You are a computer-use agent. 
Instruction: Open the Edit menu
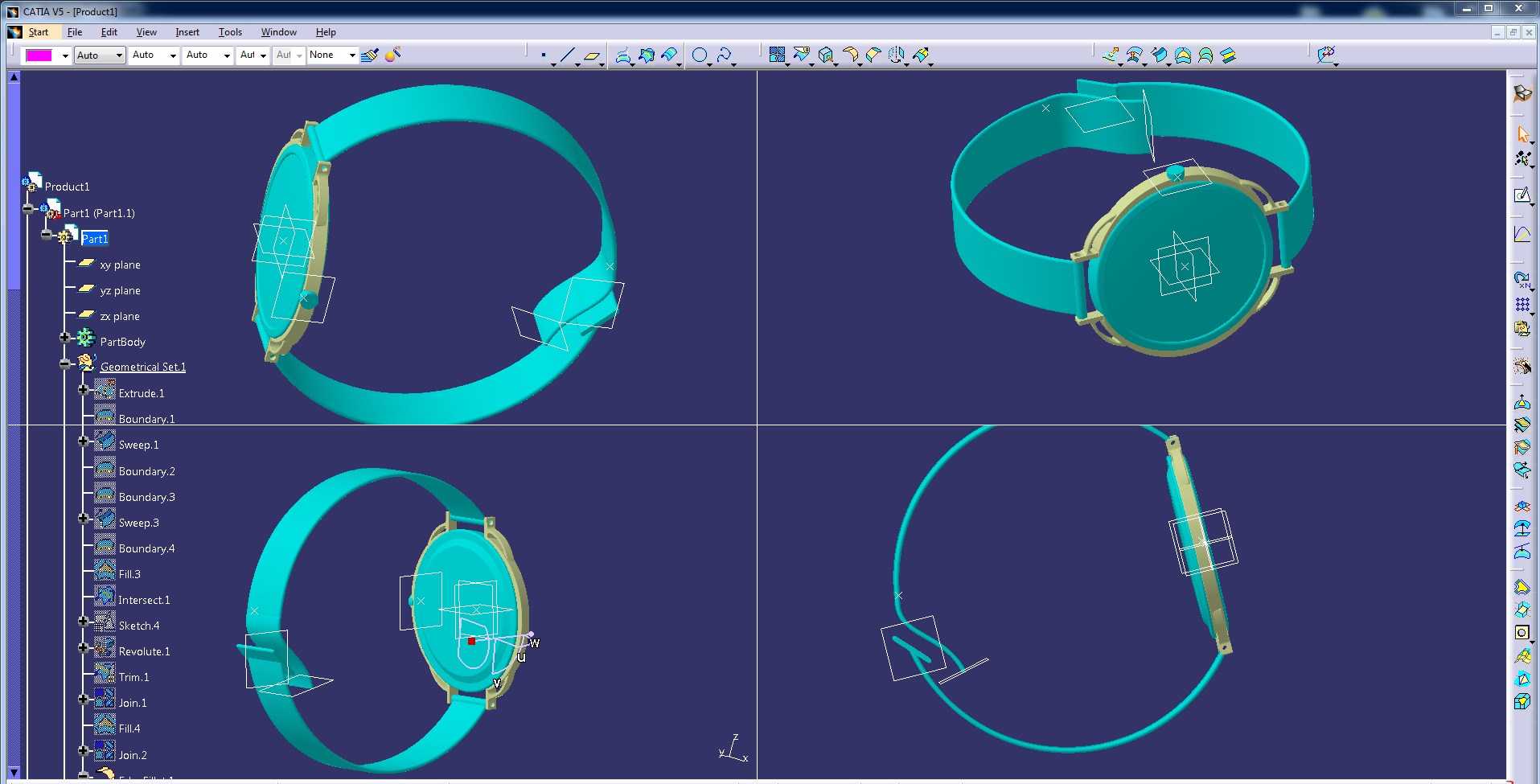[109, 32]
